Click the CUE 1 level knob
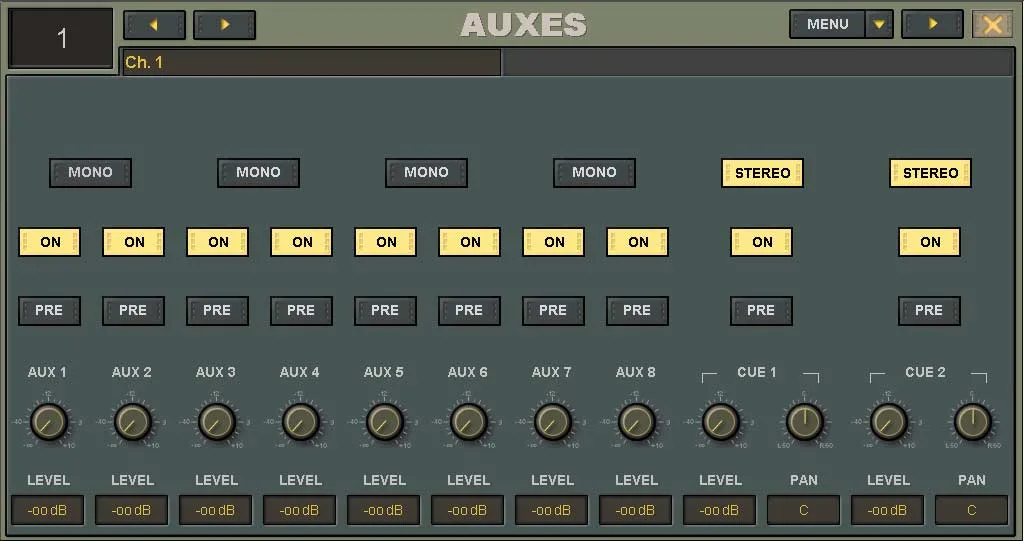 point(720,421)
